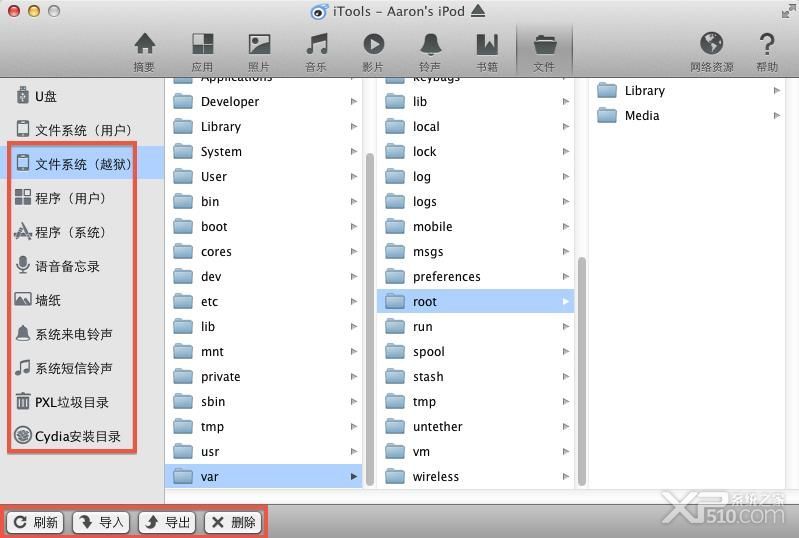Viewport: 799px width, 538px height.
Task: Click the 导出 export button
Action: point(167,522)
